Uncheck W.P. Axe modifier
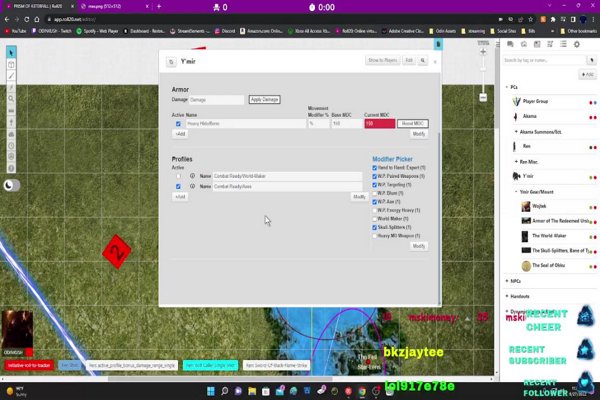 click(x=375, y=202)
